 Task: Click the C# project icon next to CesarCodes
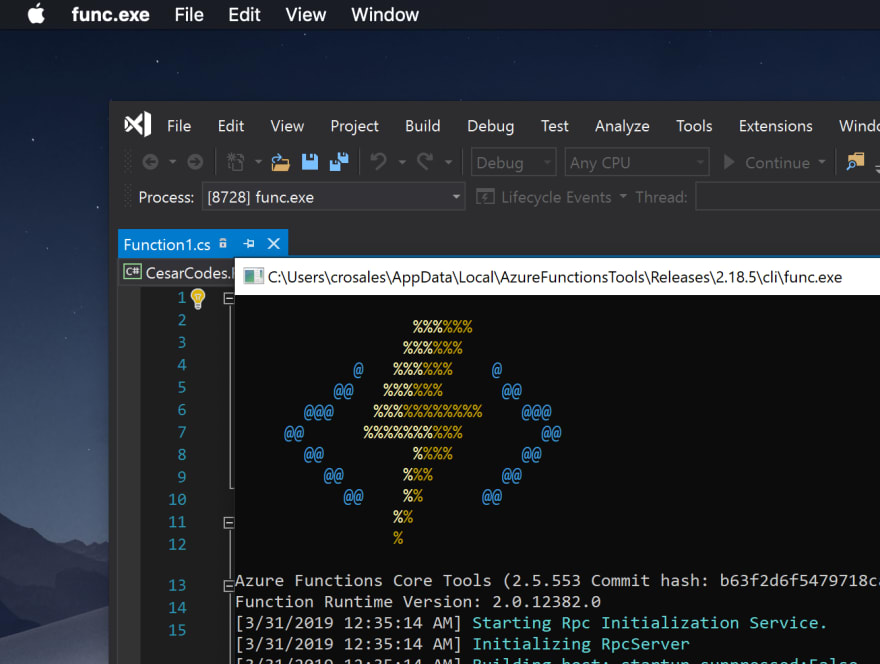[x=132, y=272]
